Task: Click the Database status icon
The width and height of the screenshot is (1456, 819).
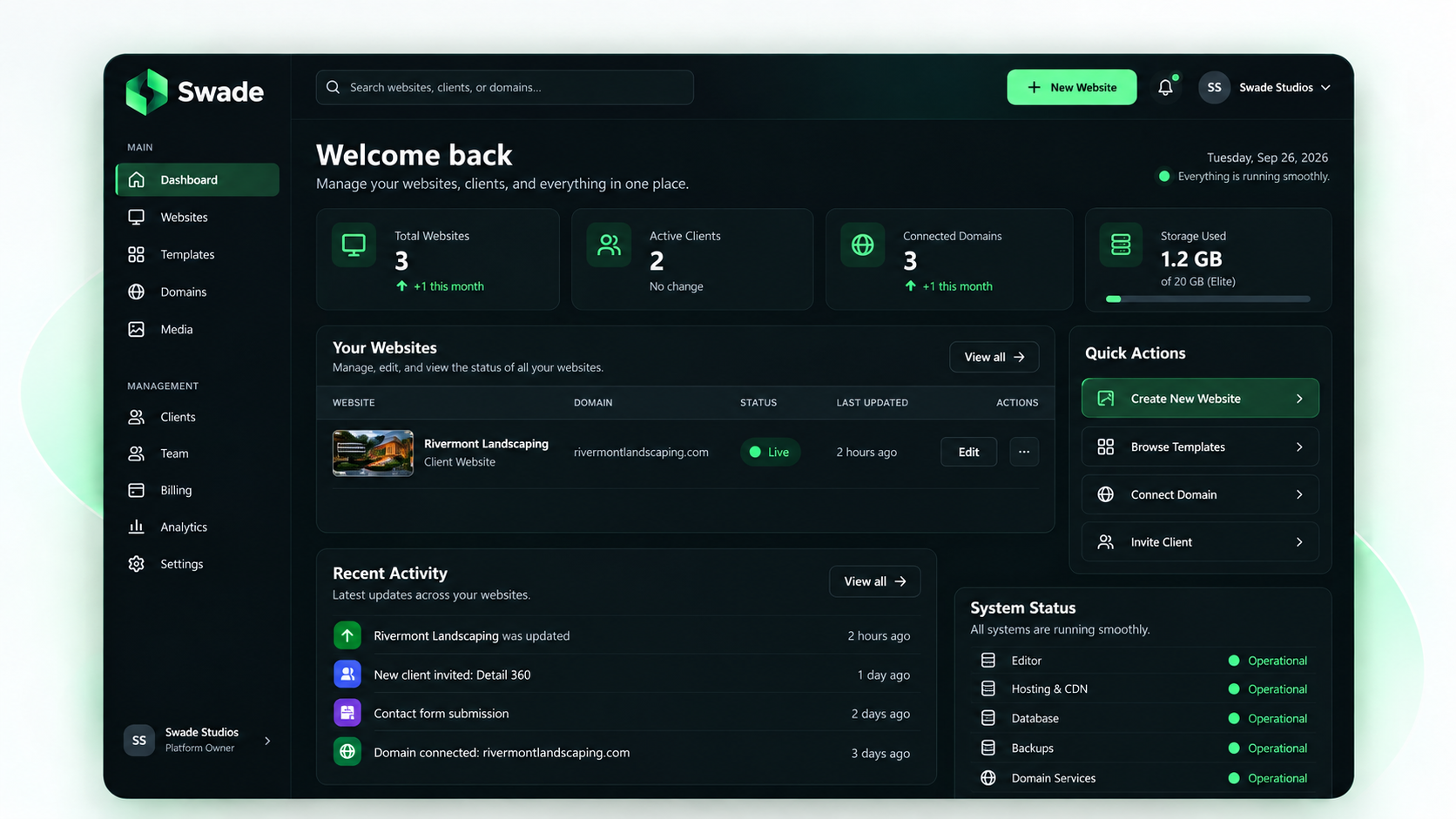Action: (x=988, y=718)
